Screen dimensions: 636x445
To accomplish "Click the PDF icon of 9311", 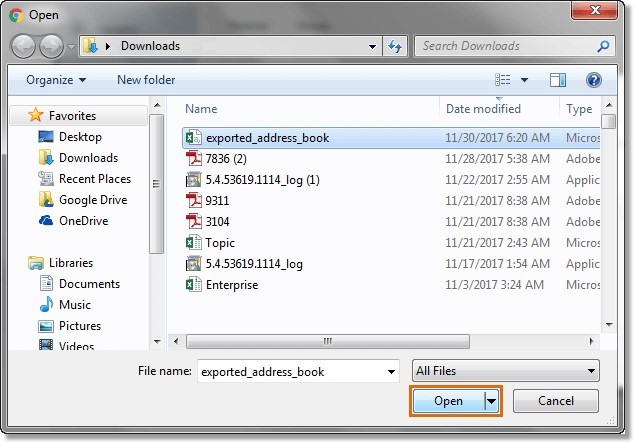I will click(x=193, y=200).
